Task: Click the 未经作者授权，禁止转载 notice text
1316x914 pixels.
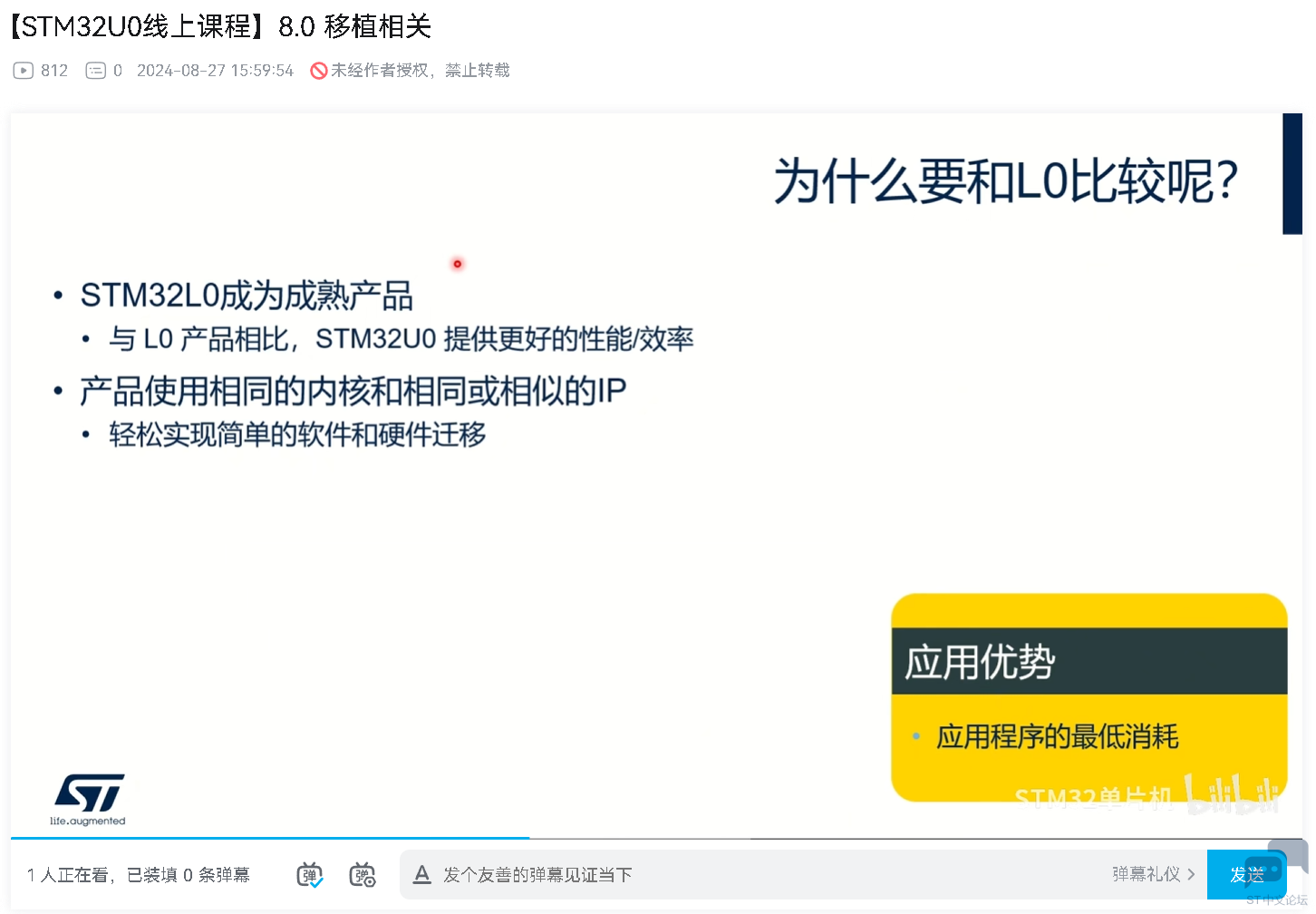Action: (421, 71)
